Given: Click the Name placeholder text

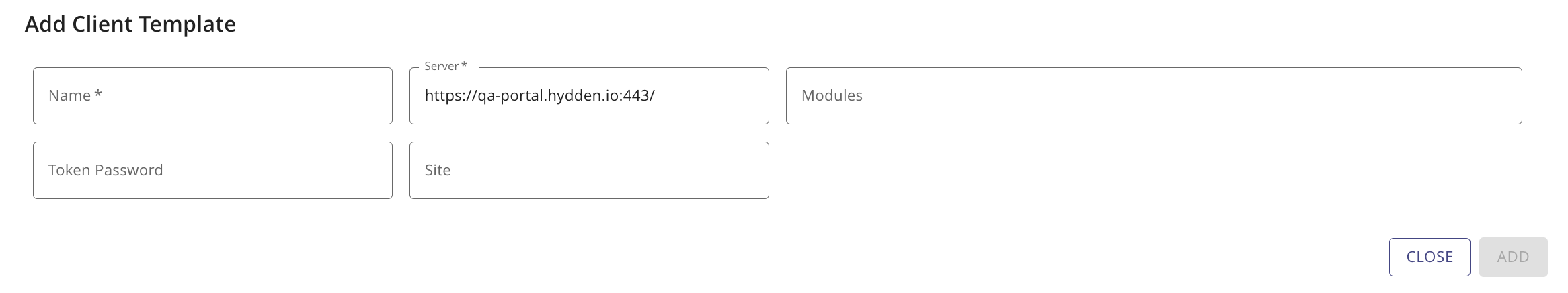Looking at the screenshot, I should pos(75,95).
